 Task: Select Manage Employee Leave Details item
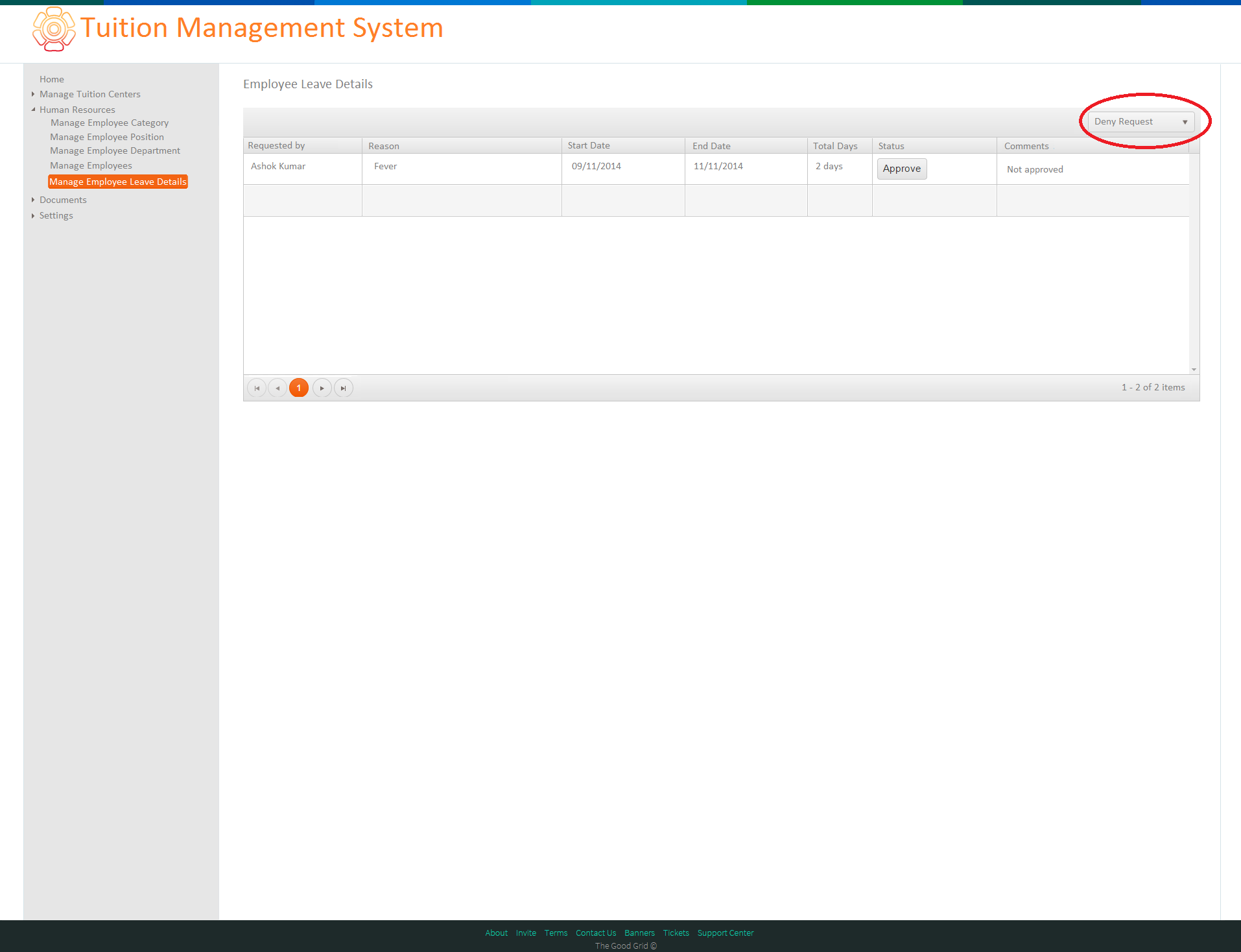point(118,182)
